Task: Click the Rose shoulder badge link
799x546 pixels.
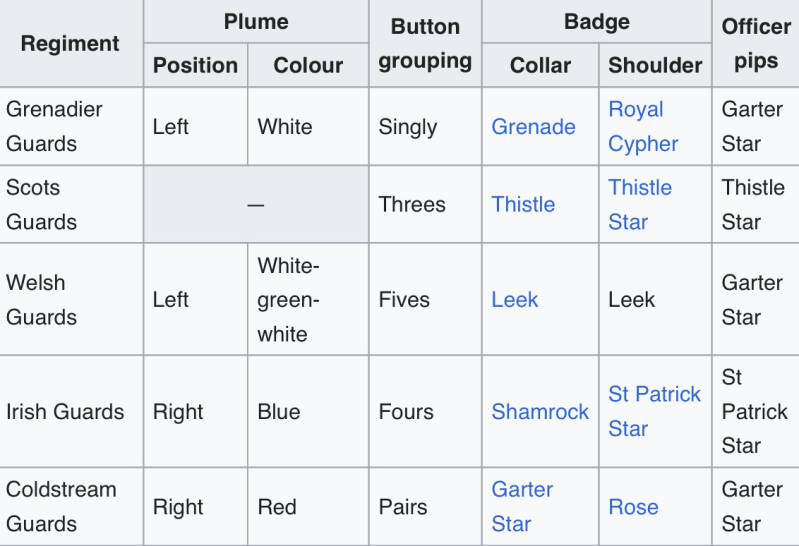Action: click(x=633, y=507)
